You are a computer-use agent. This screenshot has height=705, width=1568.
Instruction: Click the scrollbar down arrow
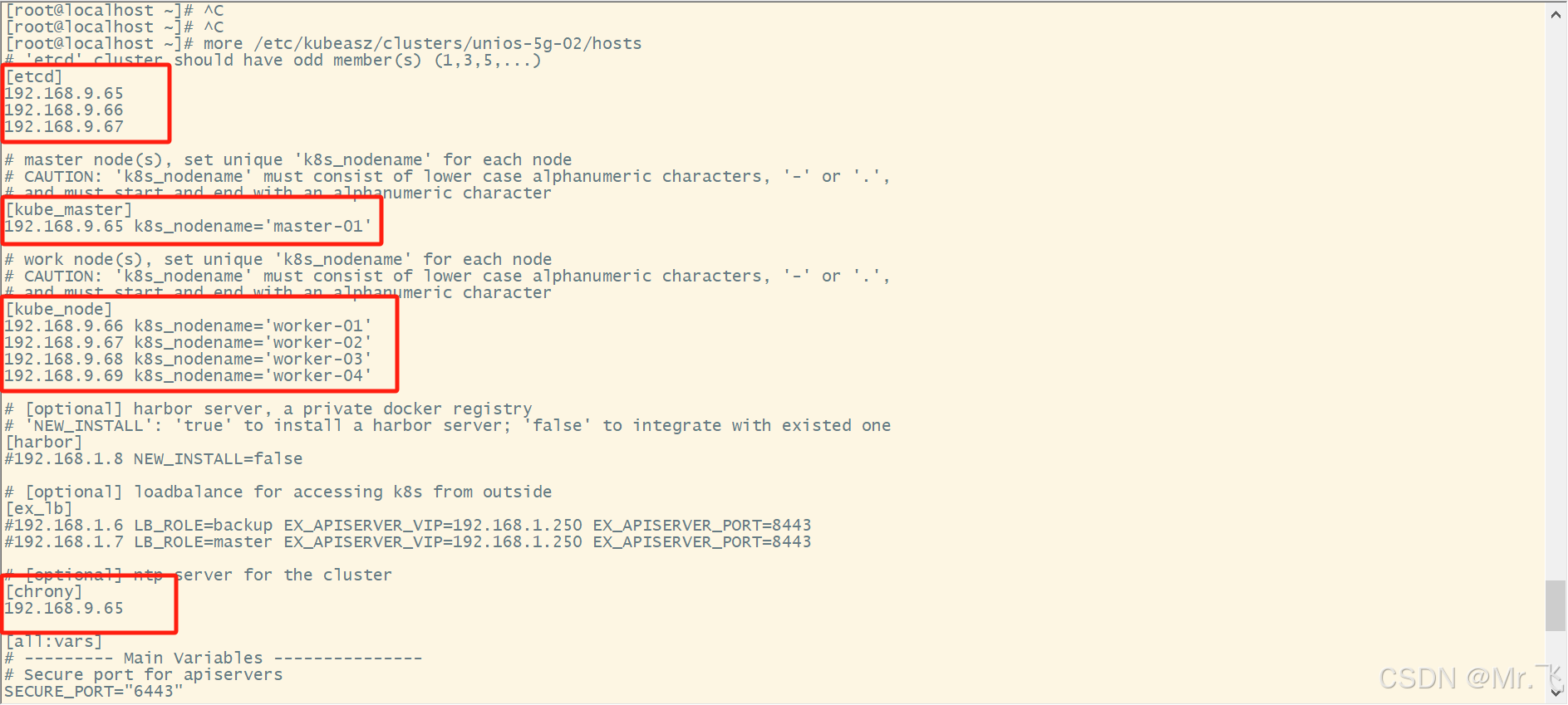click(1556, 691)
